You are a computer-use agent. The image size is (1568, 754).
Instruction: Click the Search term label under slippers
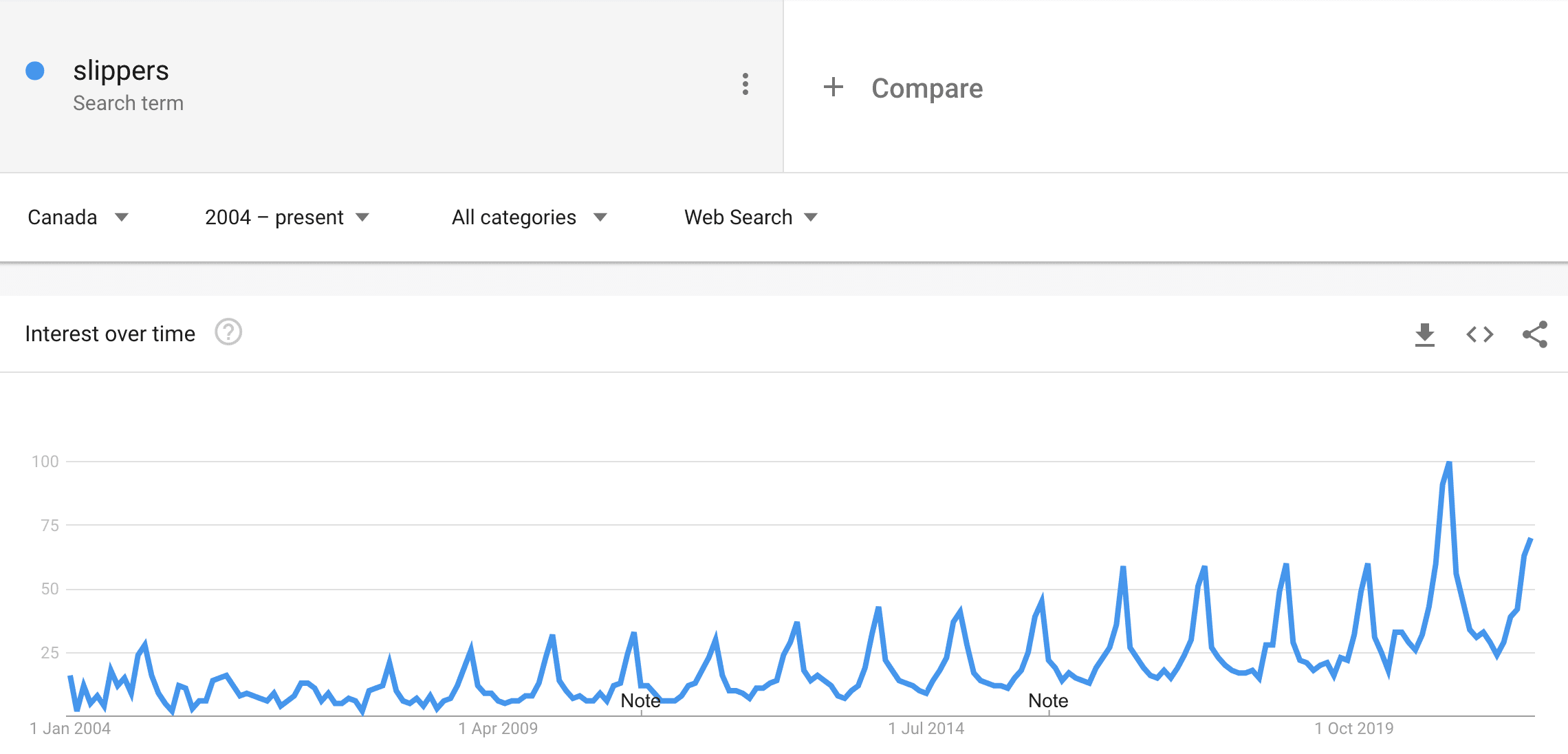[x=129, y=103]
